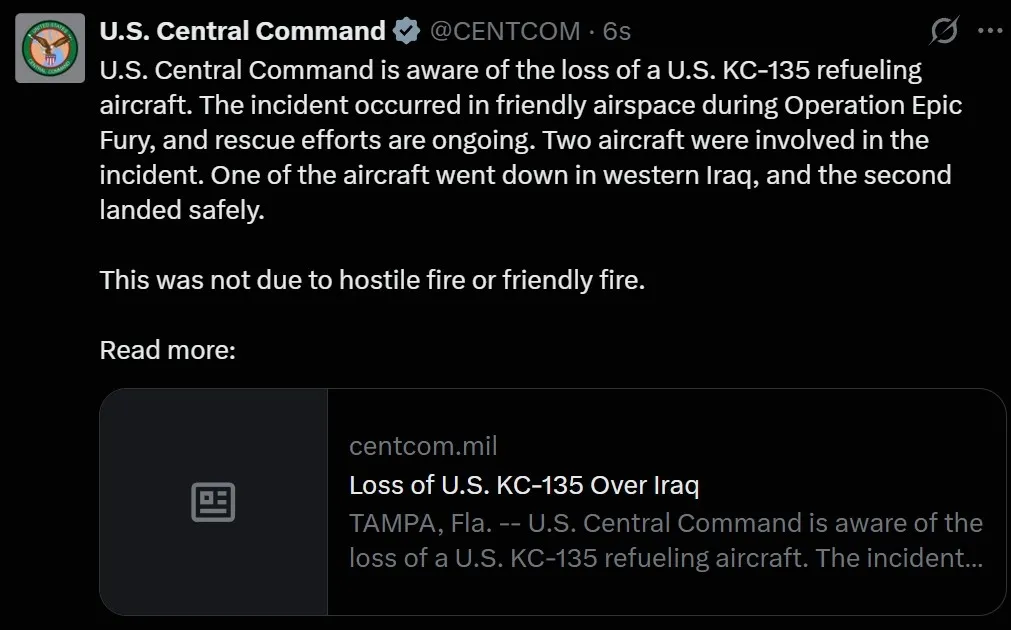Open the post via its "6s" timestamp
1011x630 pixels.
617,32
